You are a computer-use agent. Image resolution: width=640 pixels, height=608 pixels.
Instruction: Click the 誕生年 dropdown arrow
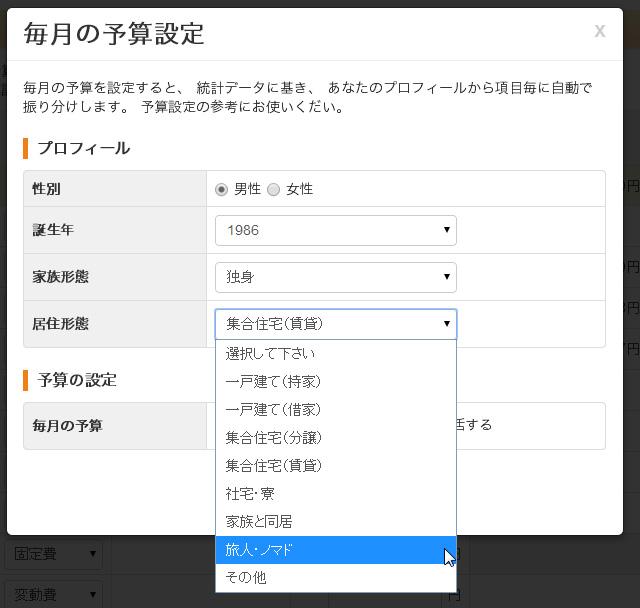coord(446,230)
